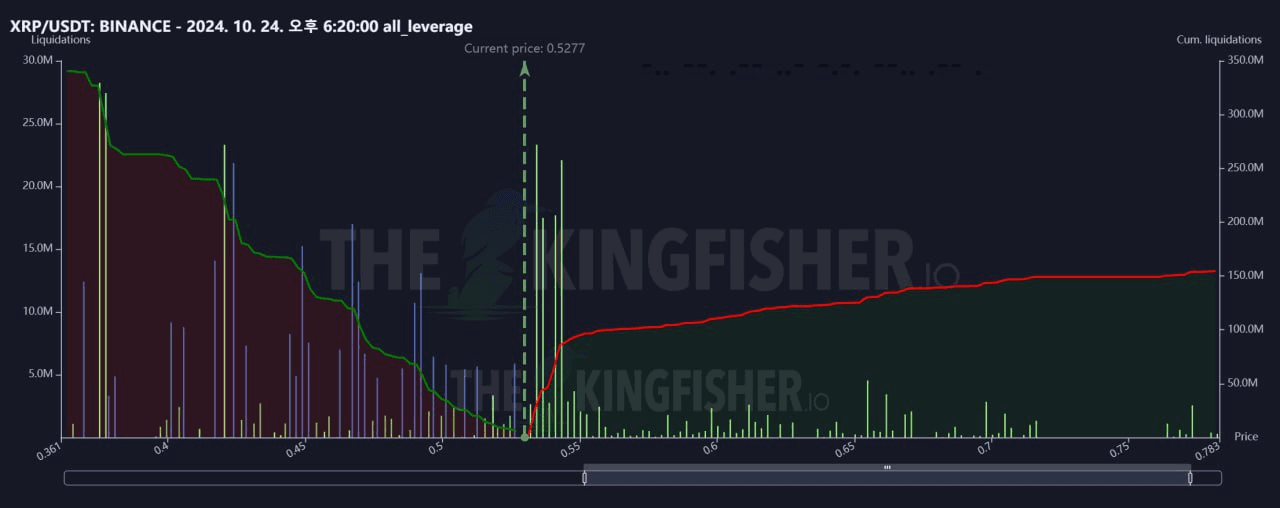
Task: Click the green current price marker dot
Action: pyautogui.click(x=525, y=438)
